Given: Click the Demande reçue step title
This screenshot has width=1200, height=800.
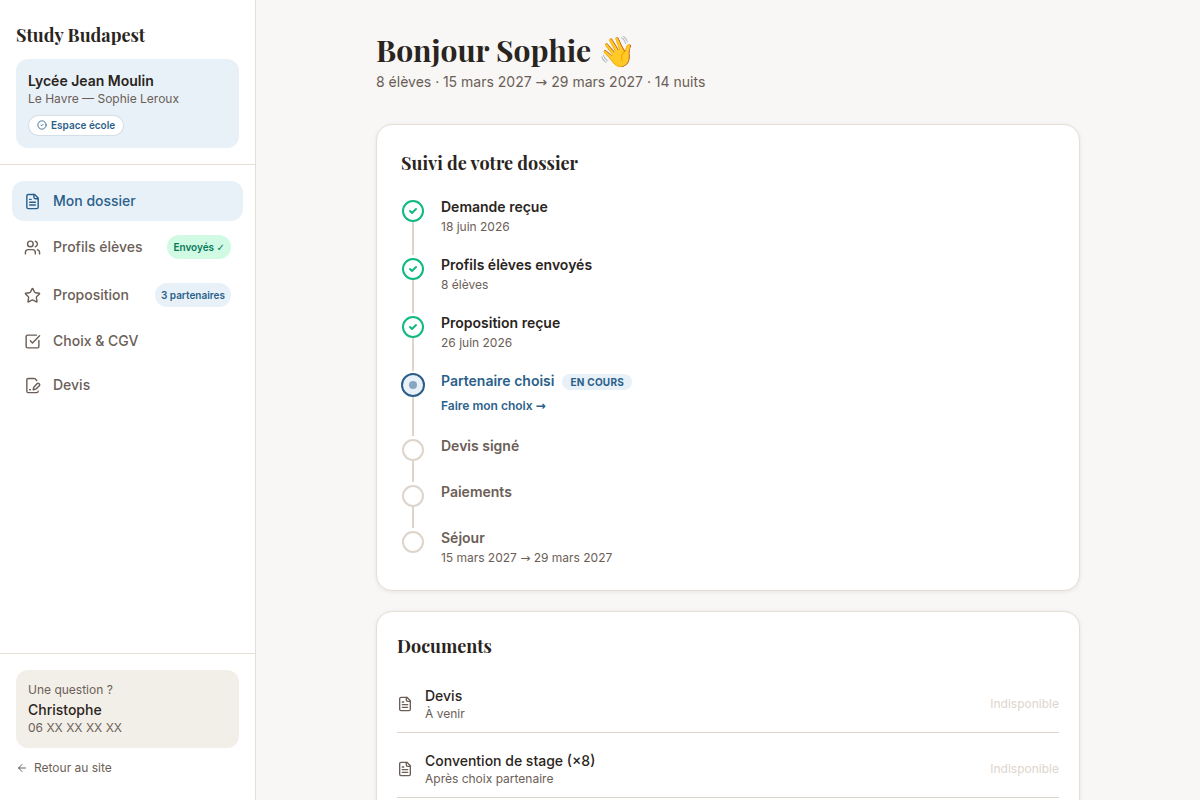Looking at the screenshot, I should pyautogui.click(x=494, y=207).
